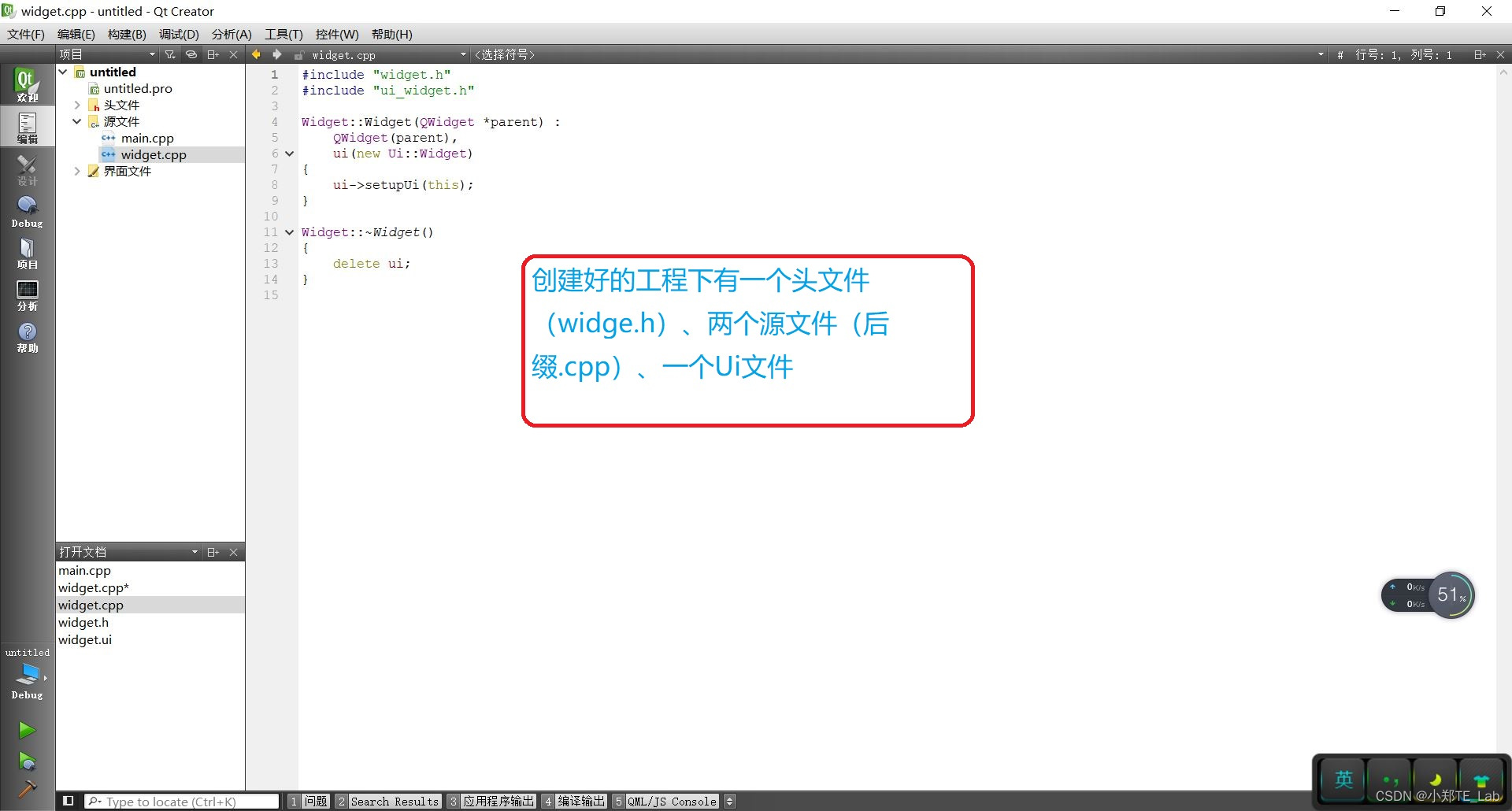This screenshot has height=811, width=1512.
Task: Go forward with the right arrow
Action: 277,54
